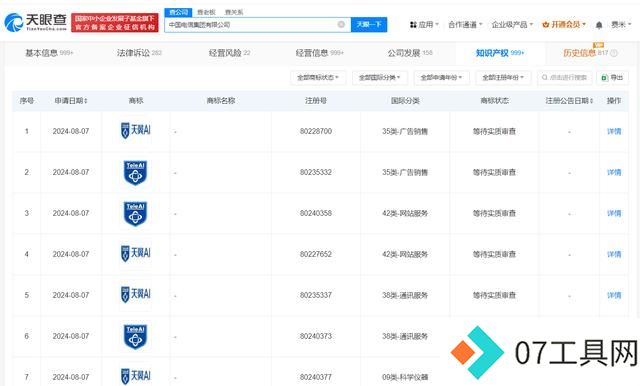Open the 全部商标状态 filter dropdown

click(318, 78)
